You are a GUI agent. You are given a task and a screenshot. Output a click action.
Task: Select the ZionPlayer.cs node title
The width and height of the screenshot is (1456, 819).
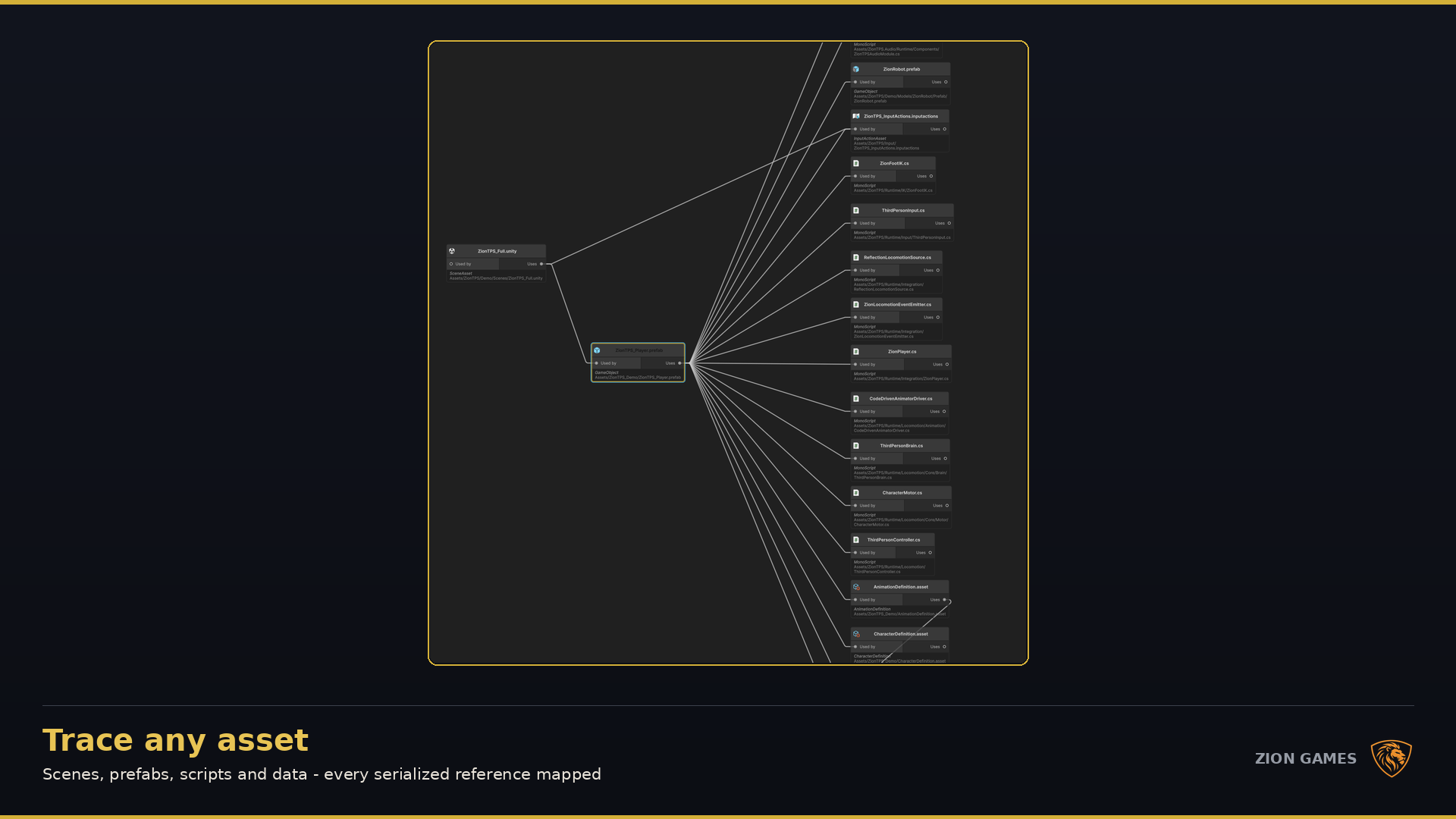click(902, 351)
